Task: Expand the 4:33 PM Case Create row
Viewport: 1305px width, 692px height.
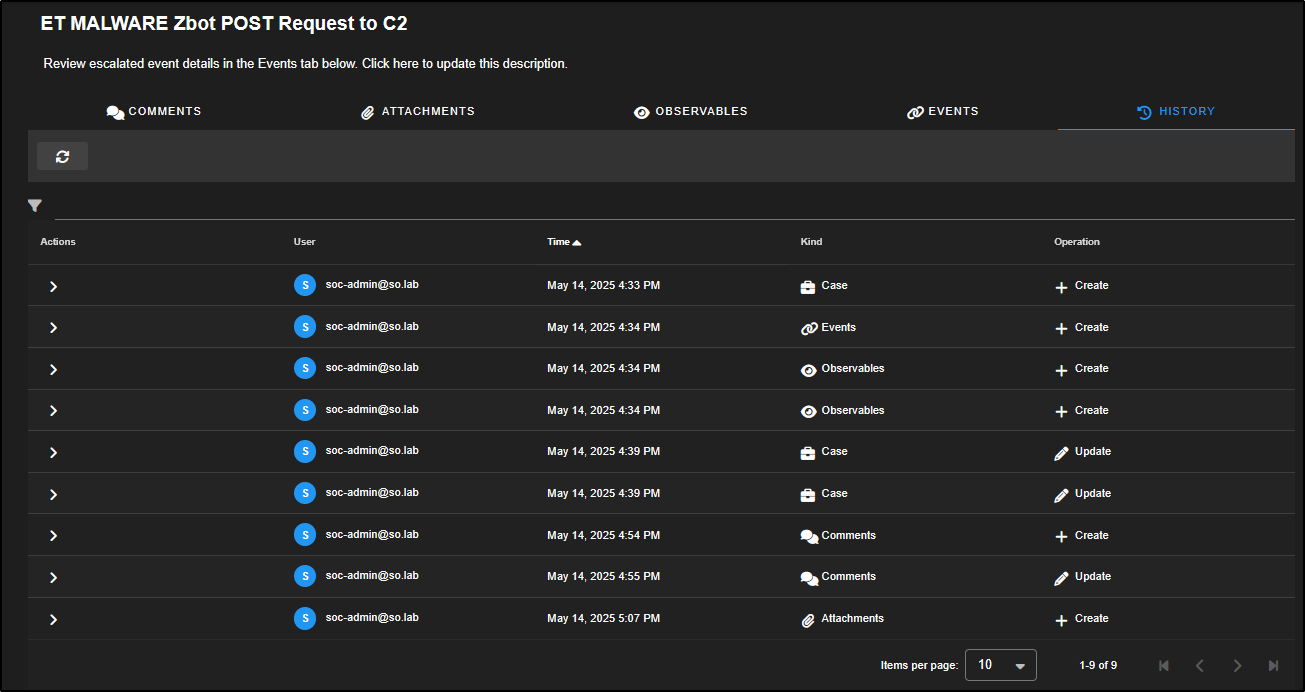Action: 53,286
